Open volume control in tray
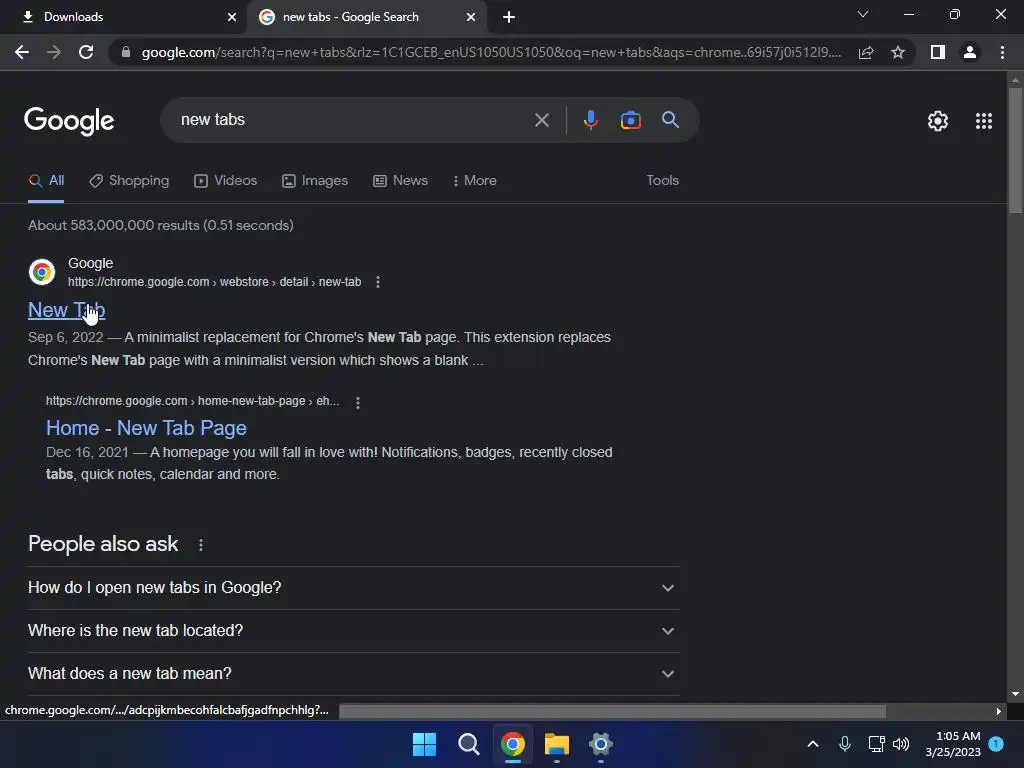1024x768 pixels. tap(901, 744)
